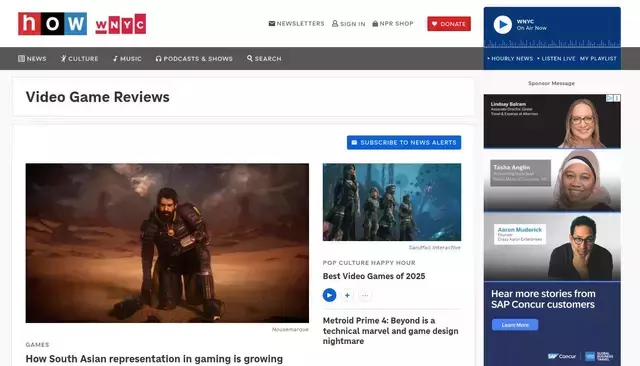Open Metroid Prime 4: Beyond review

(x=391, y=331)
